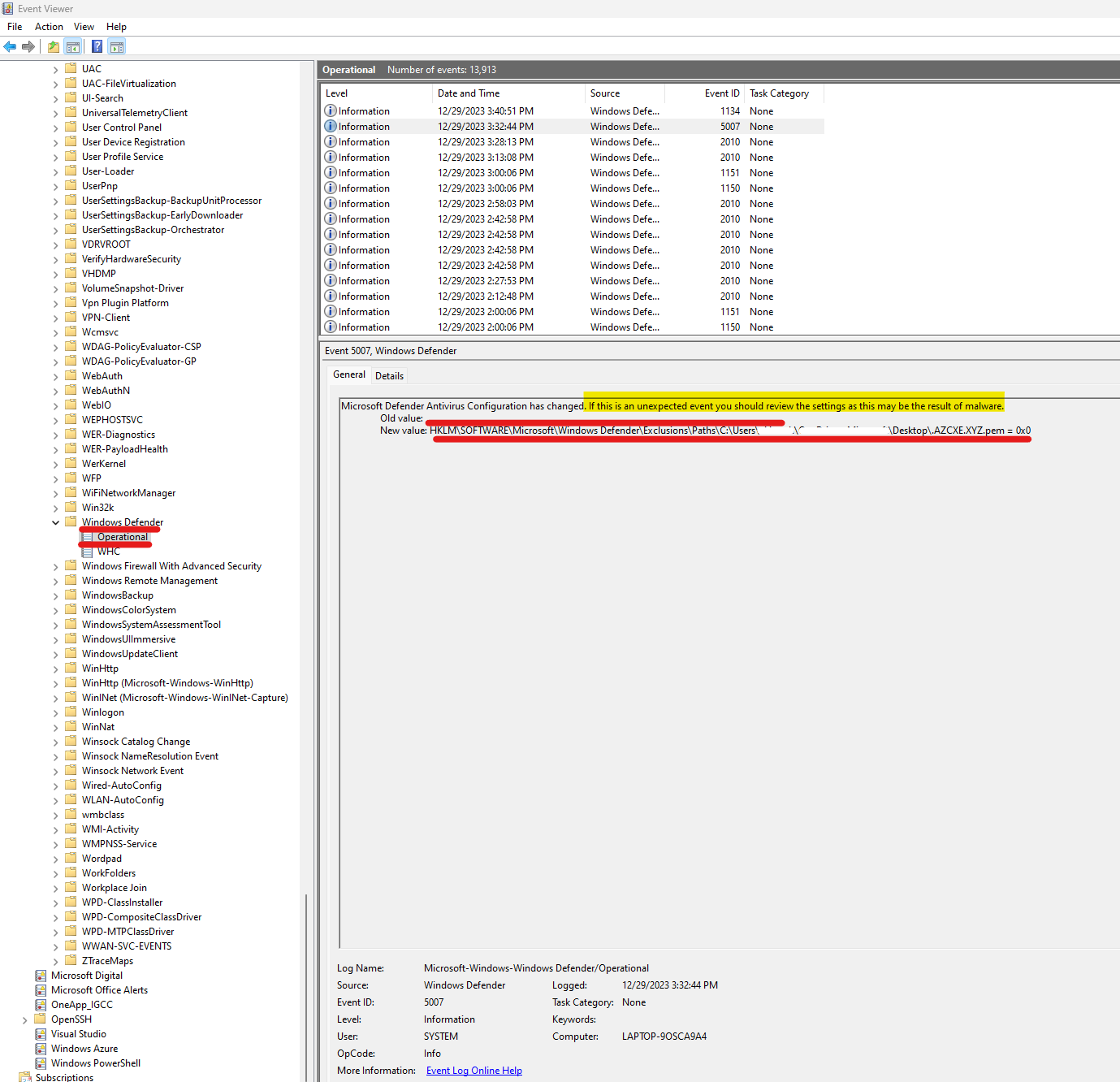Click the Subscriptions icon in tree
This screenshot has width=1120, height=1082.
click(x=25, y=1077)
